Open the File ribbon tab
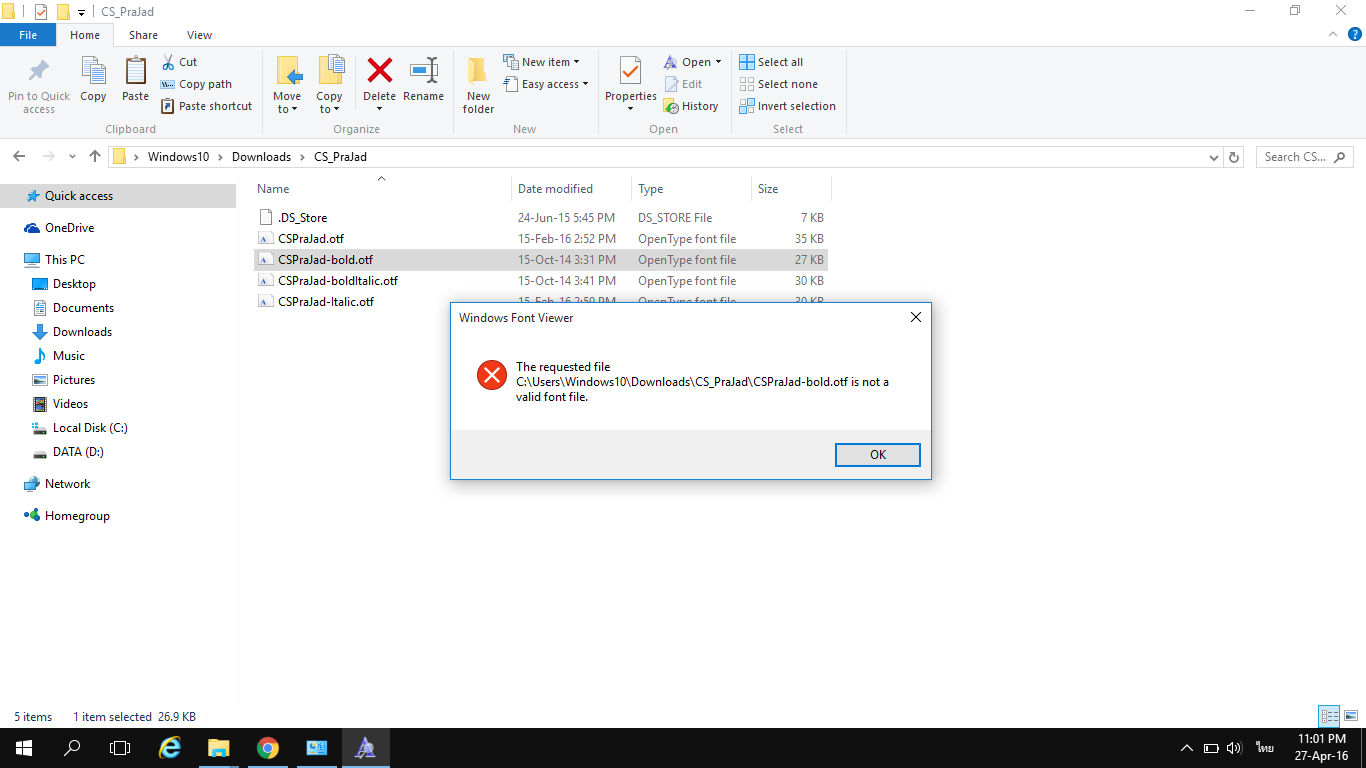 pyautogui.click(x=28, y=35)
